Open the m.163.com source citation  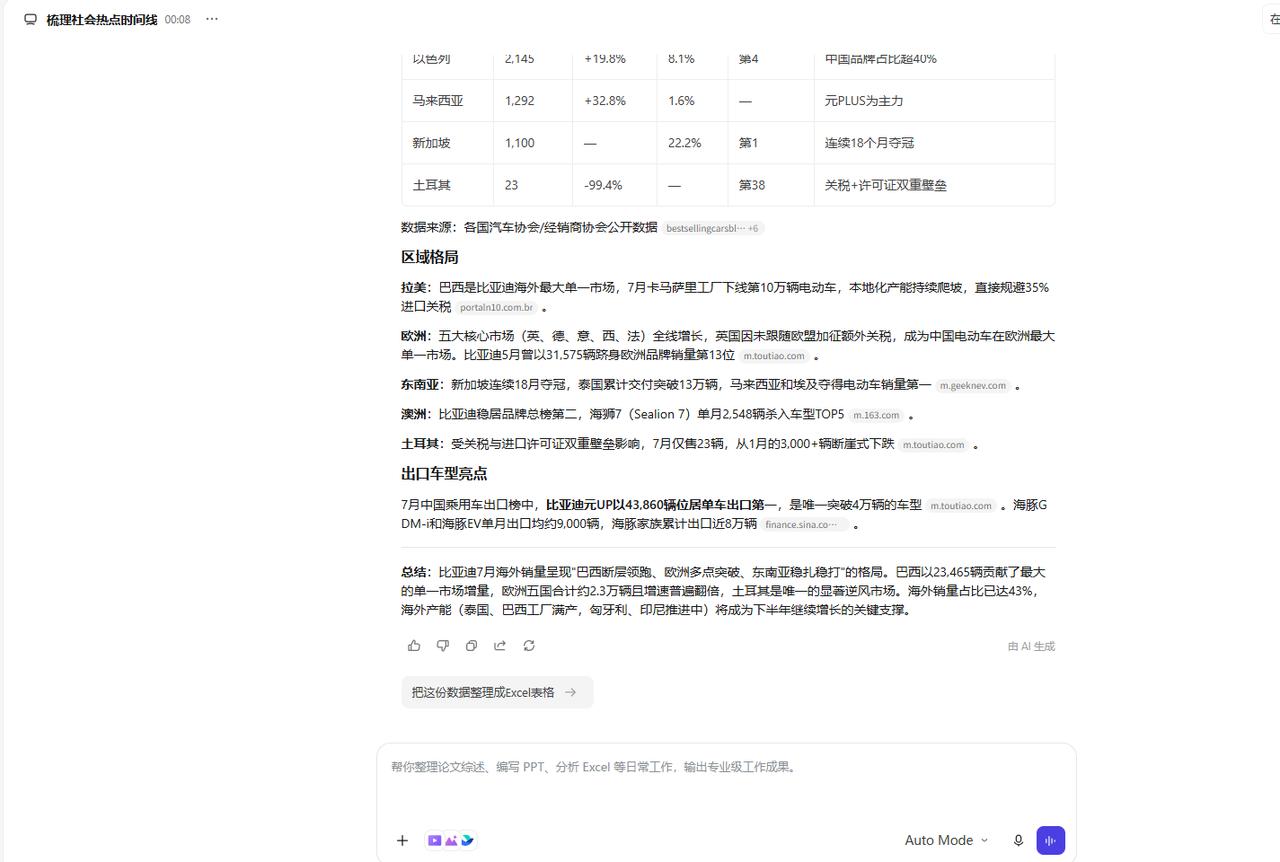[877, 415]
